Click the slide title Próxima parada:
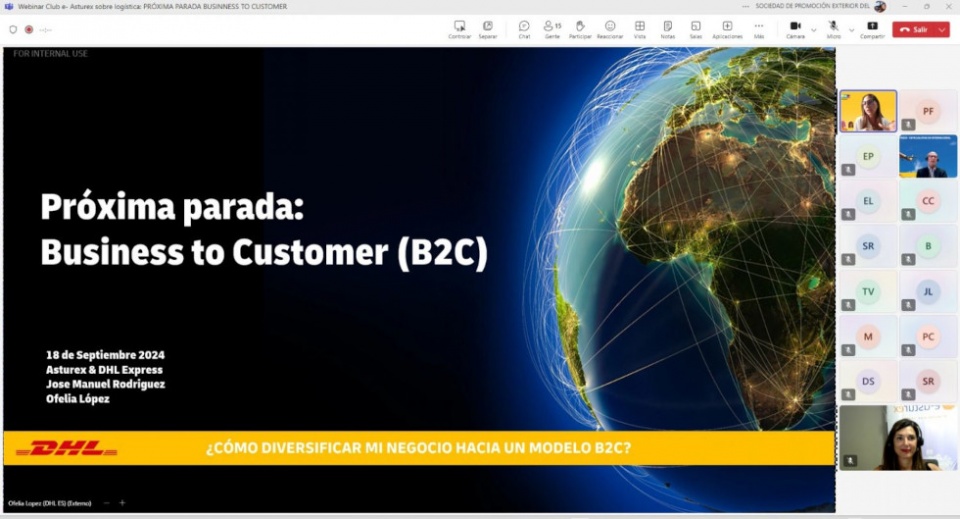960x519 pixels. tap(172, 208)
